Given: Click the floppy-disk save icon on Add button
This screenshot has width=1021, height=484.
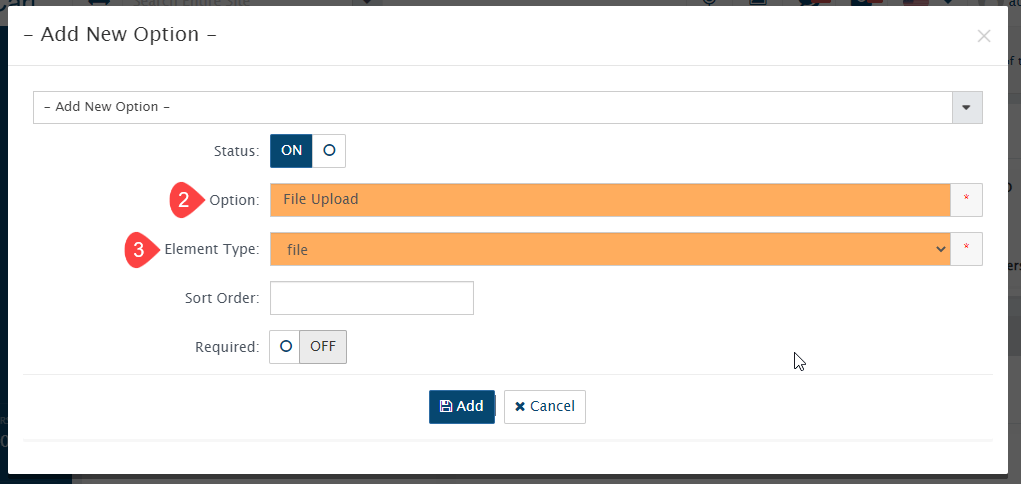Looking at the screenshot, I should click(x=446, y=406).
